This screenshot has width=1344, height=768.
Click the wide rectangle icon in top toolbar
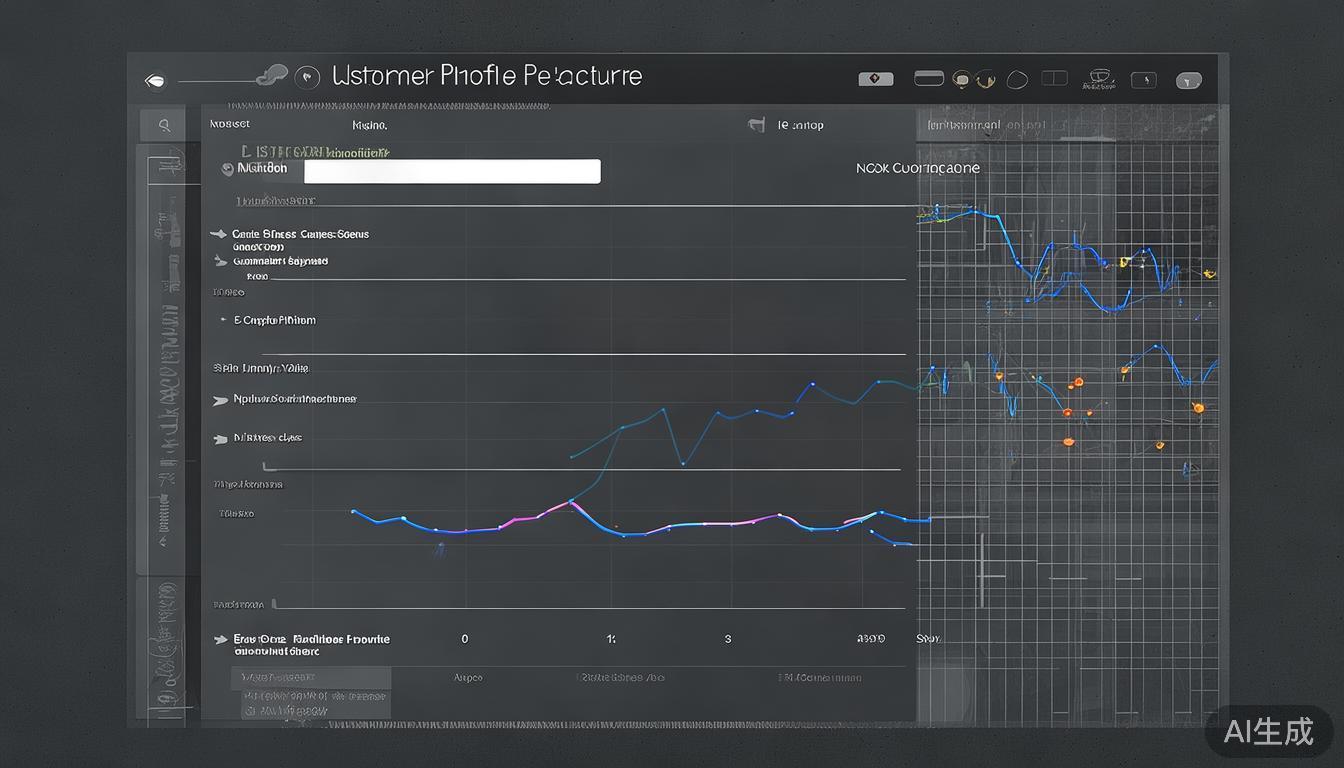pyautogui.click(x=929, y=78)
